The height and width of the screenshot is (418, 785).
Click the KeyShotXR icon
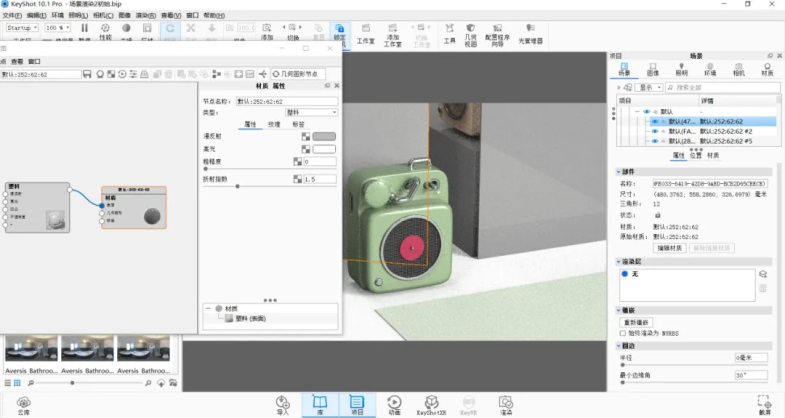click(429, 402)
